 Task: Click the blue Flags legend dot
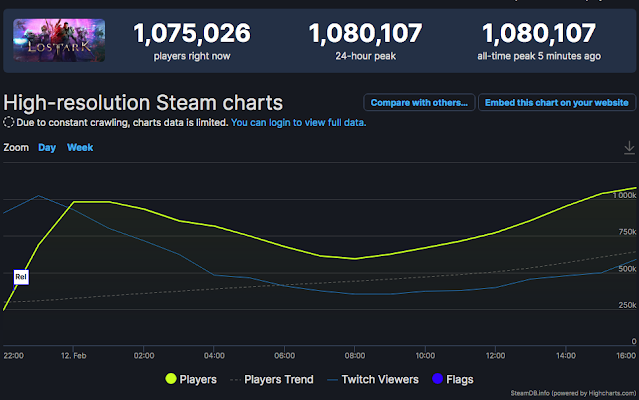pyautogui.click(x=437, y=379)
